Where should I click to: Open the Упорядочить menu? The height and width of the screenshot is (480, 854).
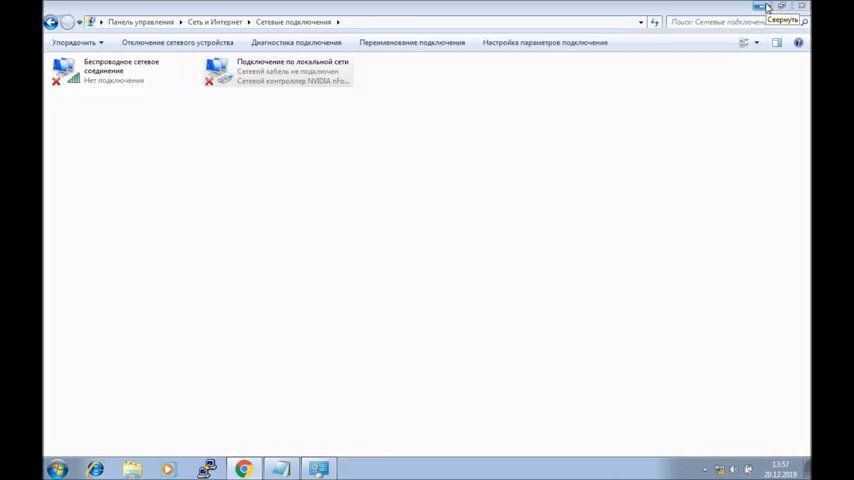77,42
